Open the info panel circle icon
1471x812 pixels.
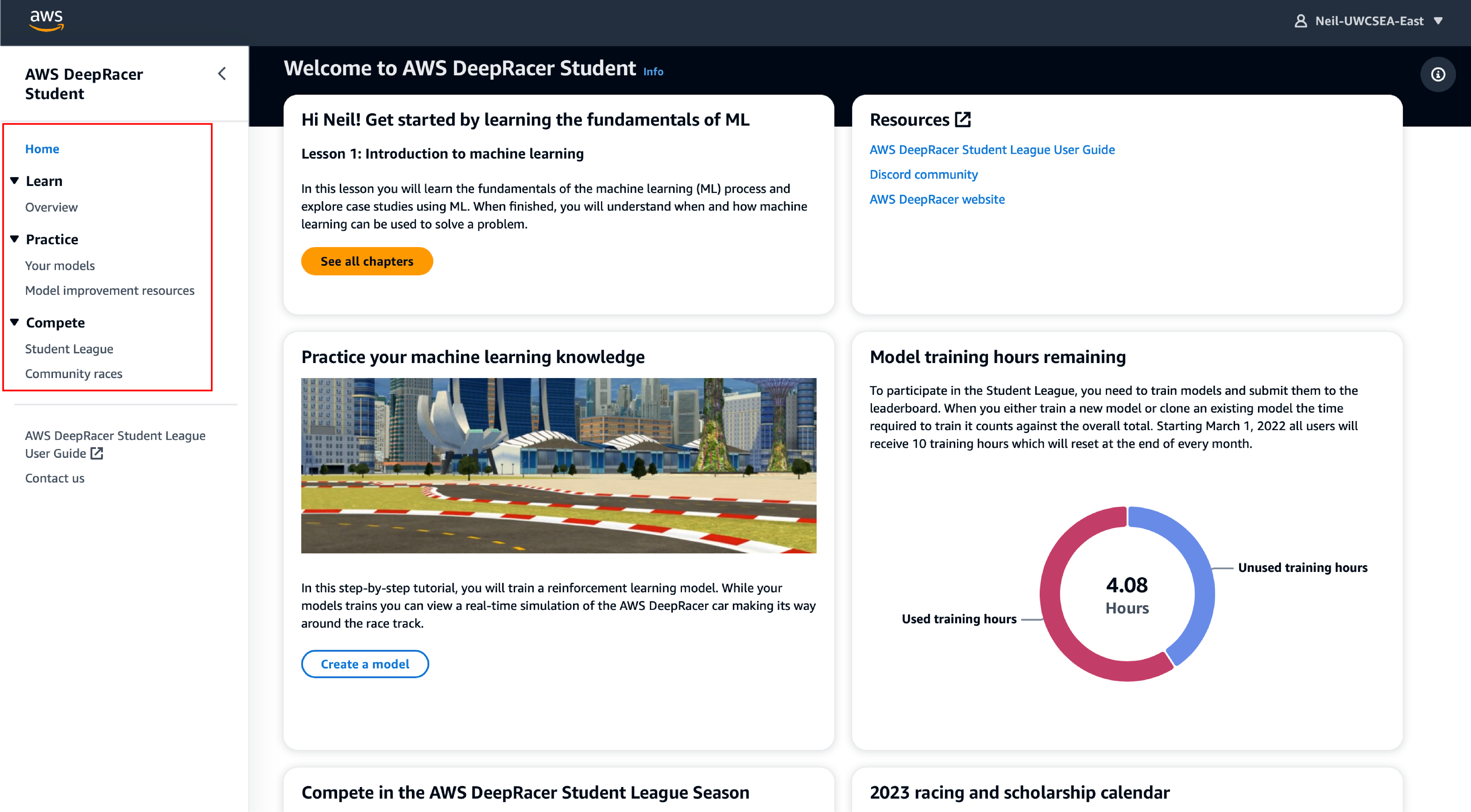click(1437, 74)
